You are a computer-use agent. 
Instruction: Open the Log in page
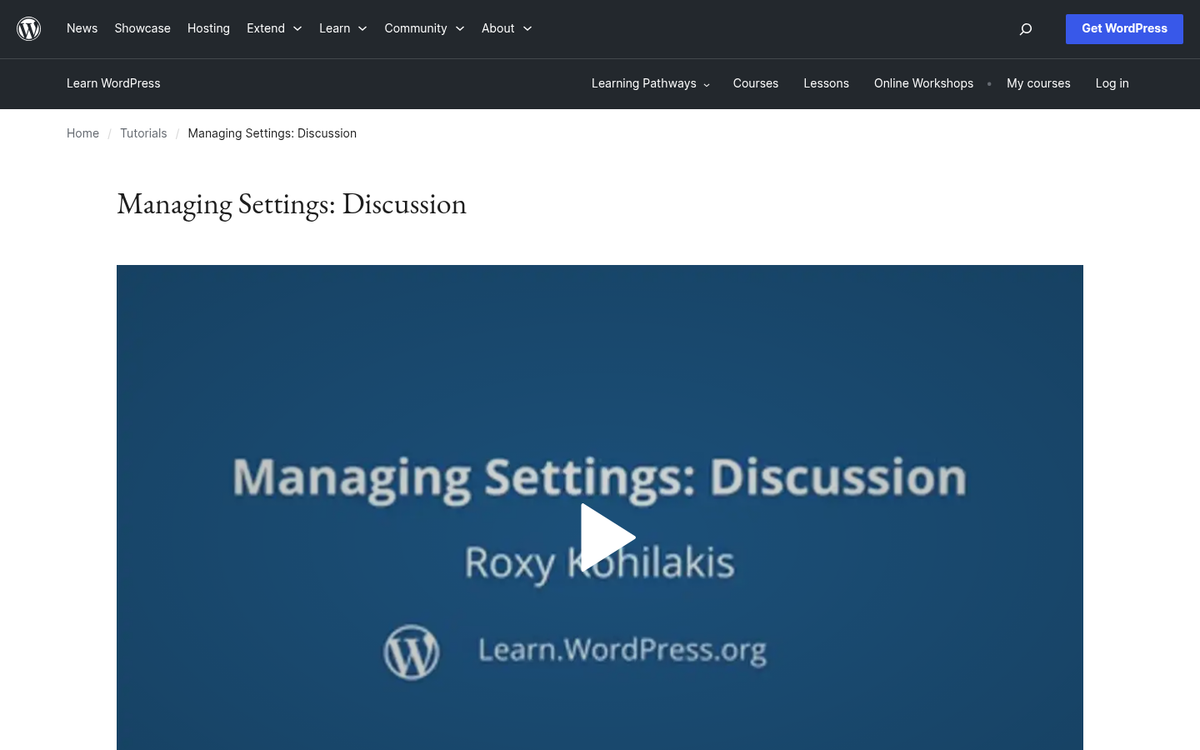[x=1112, y=84]
